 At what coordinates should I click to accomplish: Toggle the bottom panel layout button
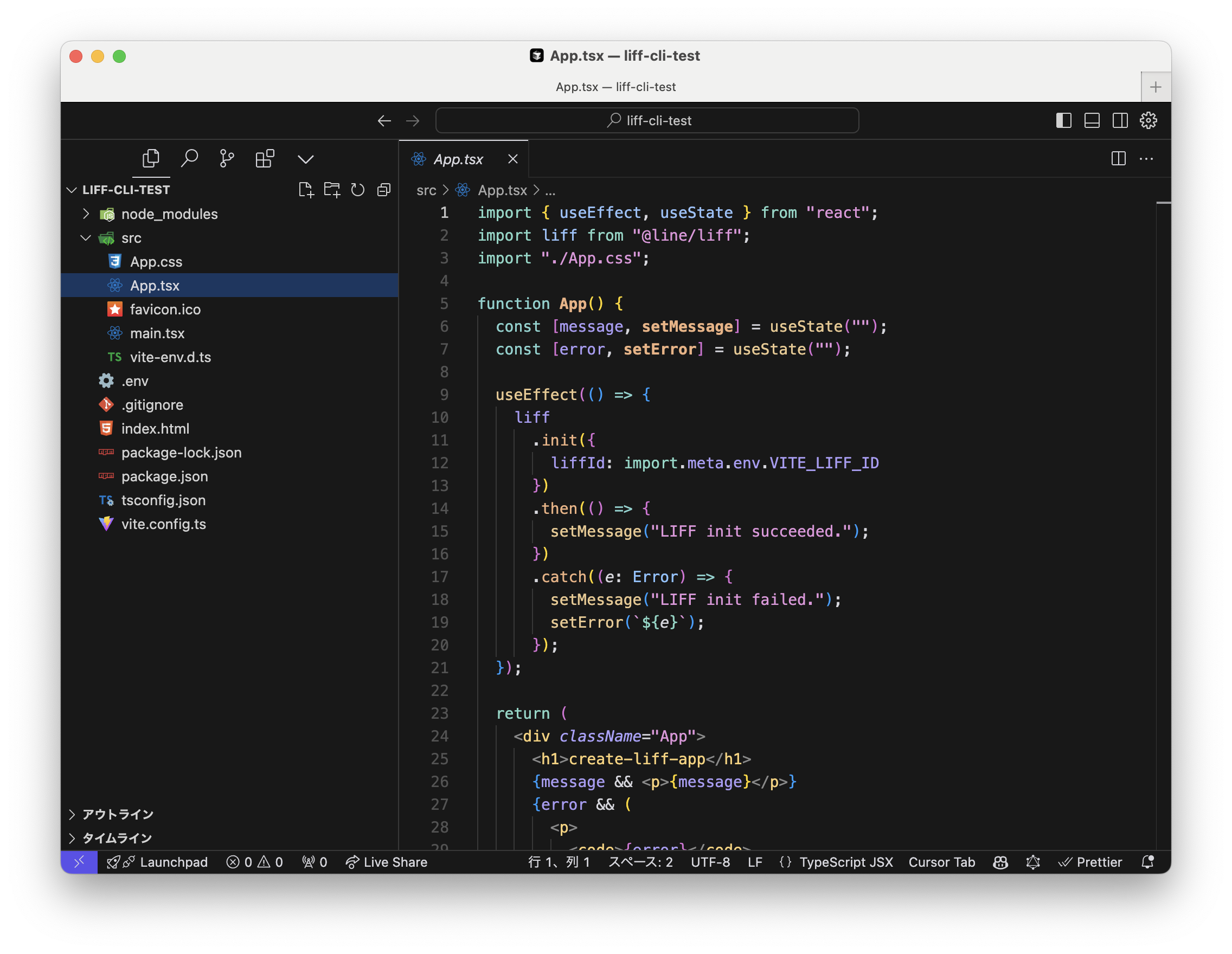point(1092,120)
